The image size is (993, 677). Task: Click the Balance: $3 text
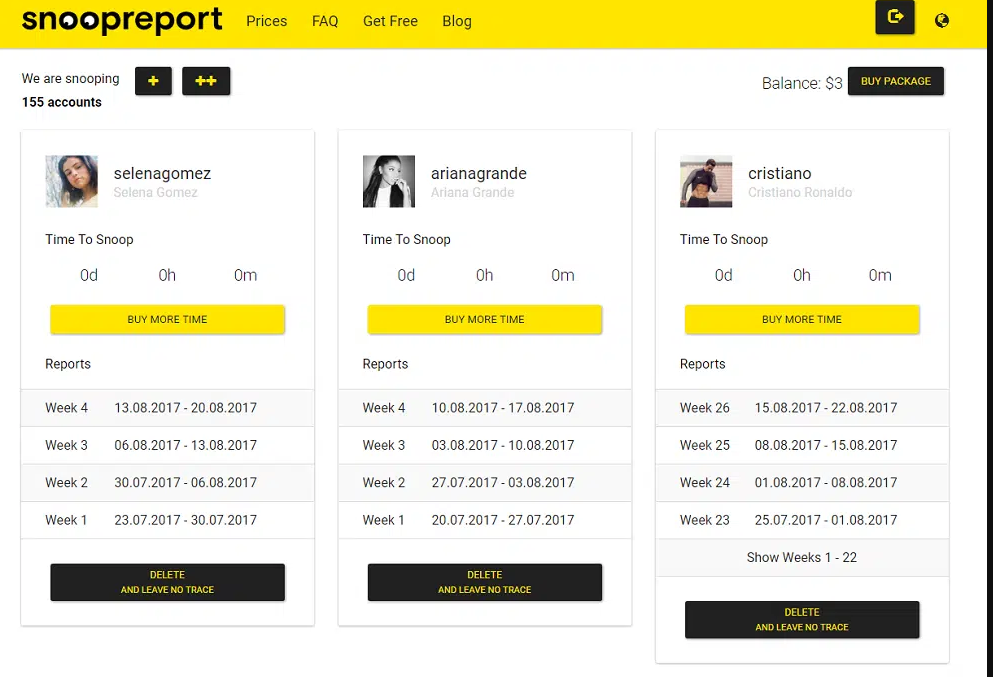click(x=802, y=83)
